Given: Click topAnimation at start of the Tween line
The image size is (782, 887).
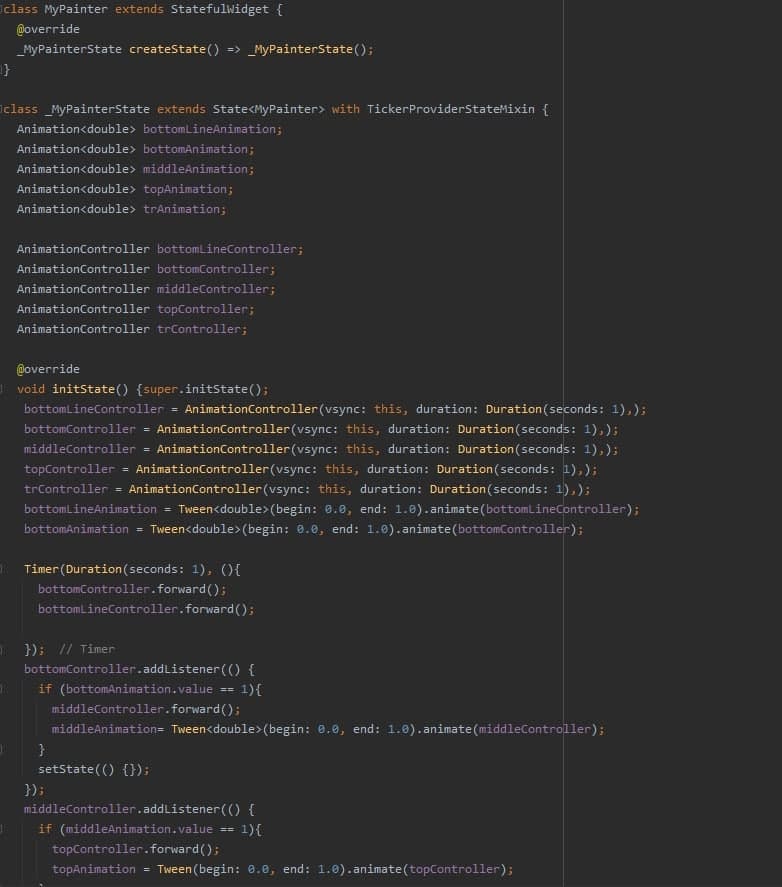Looking at the screenshot, I should point(94,869).
